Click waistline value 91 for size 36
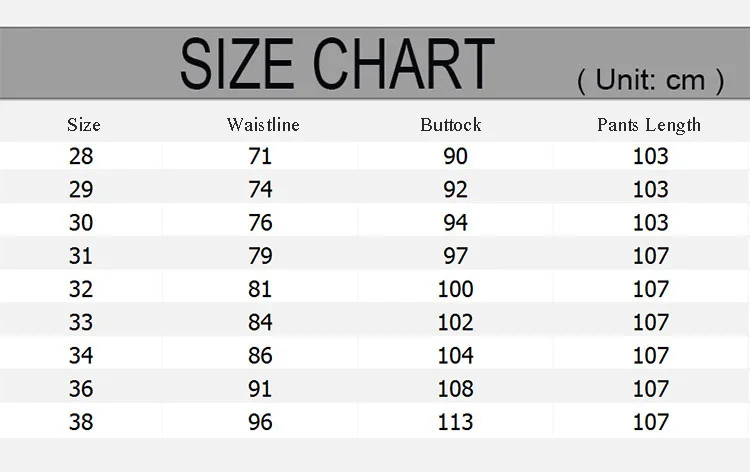The width and height of the screenshot is (750, 472). pyautogui.click(x=260, y=389)
